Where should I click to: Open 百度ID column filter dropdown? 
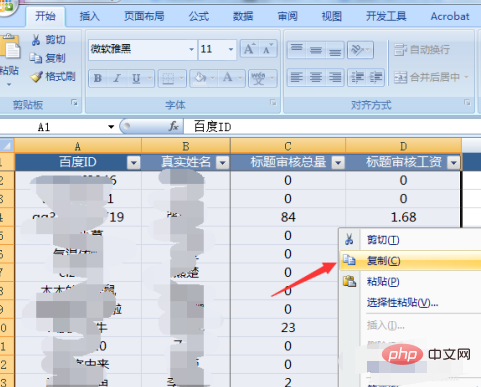click(x=134, y=163)
